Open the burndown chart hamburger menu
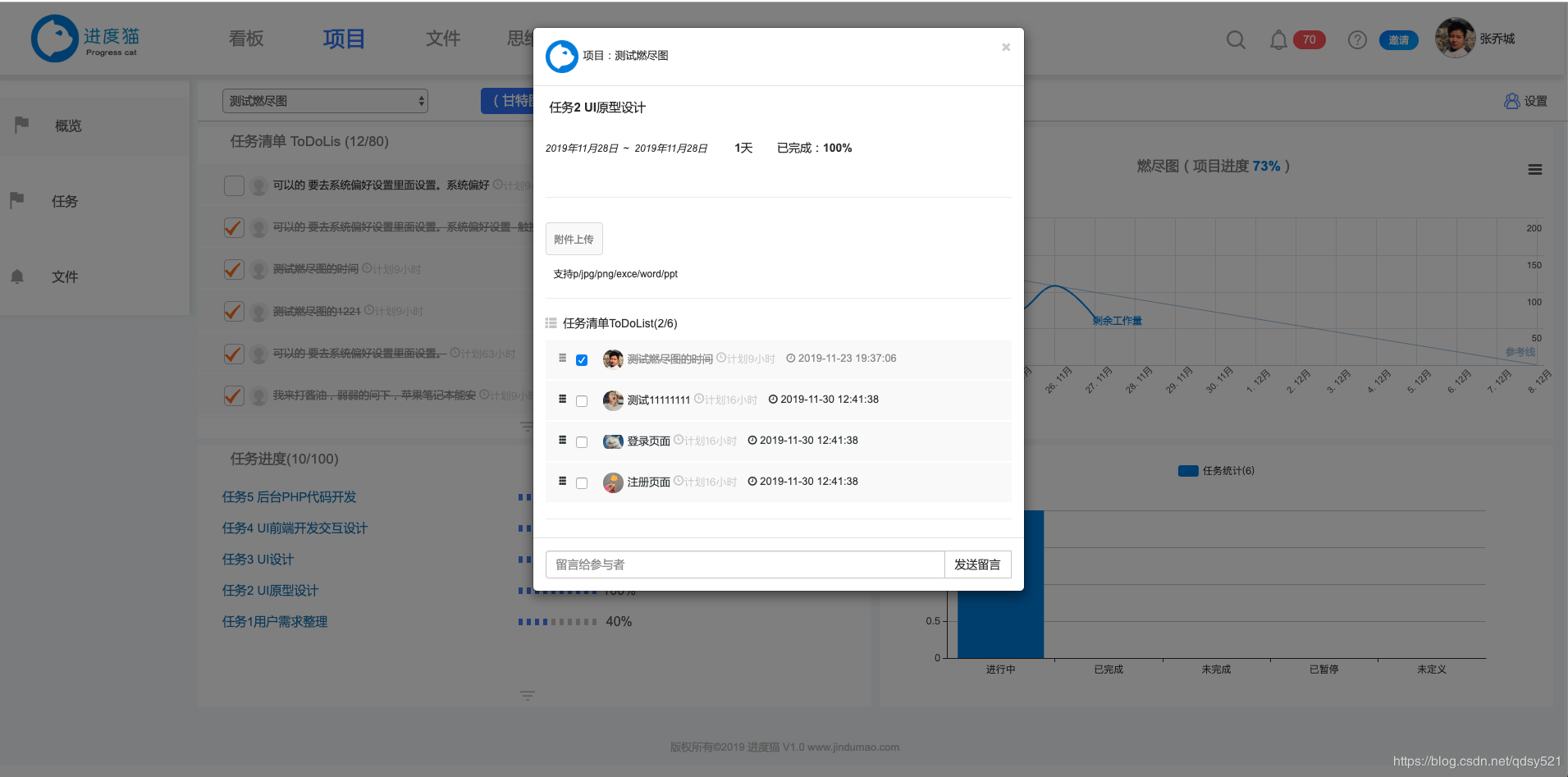This screenshot has width=1568, height=777. click(x=1534, y=170)
